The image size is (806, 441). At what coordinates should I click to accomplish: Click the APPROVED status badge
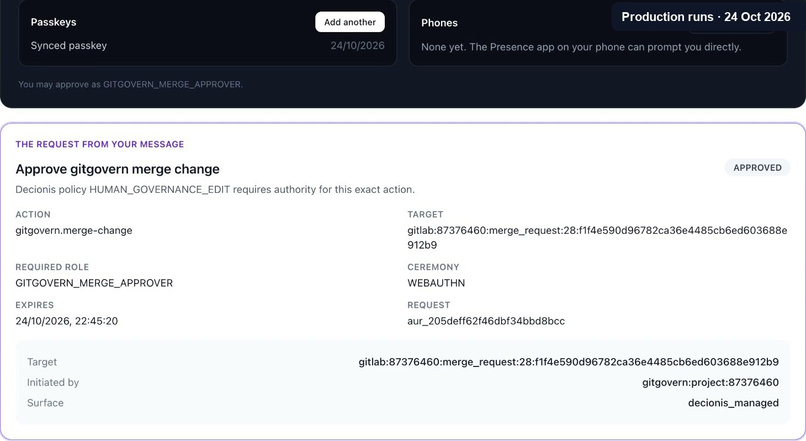757,168
